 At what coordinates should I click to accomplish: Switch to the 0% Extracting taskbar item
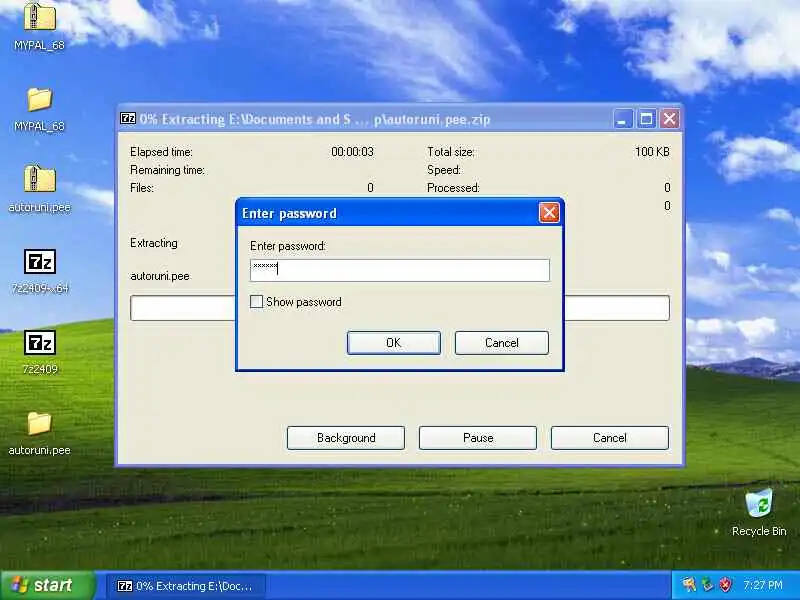185,586
